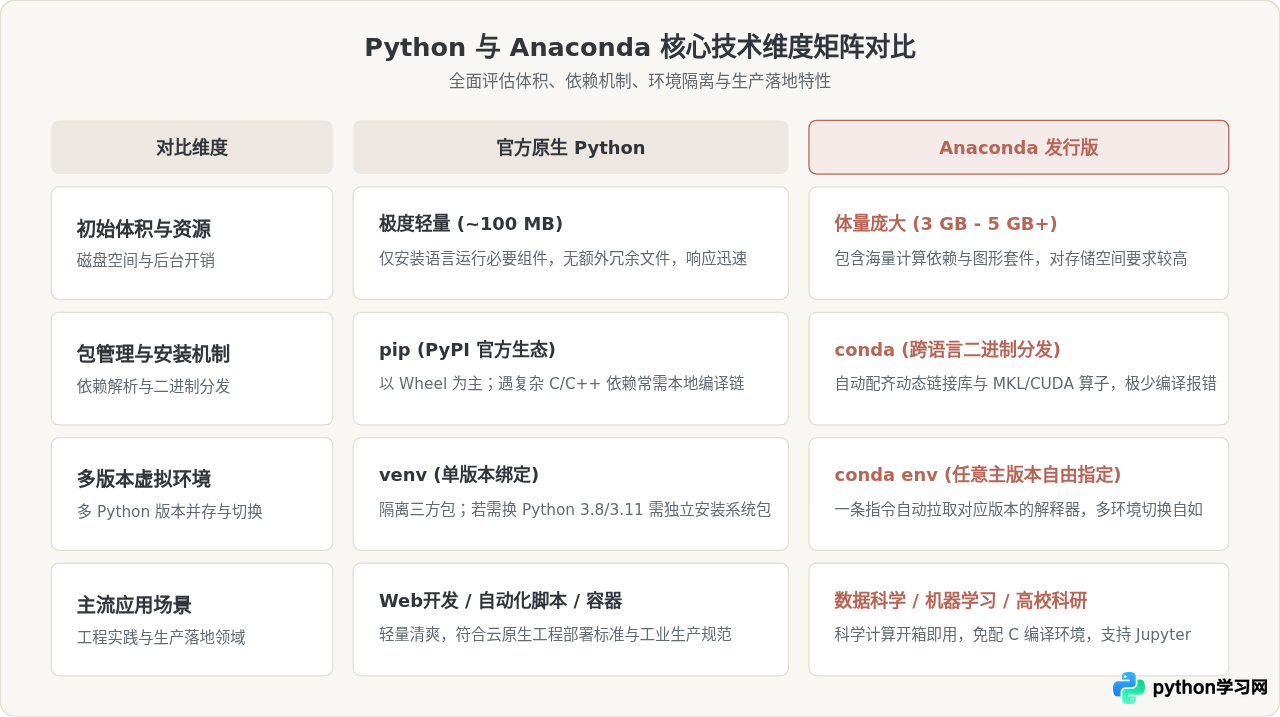The width and height of the screenshot is (1280, 717).
Task: Click the 极度轻量 (~100 MB) heading
Action: (471, 223)
